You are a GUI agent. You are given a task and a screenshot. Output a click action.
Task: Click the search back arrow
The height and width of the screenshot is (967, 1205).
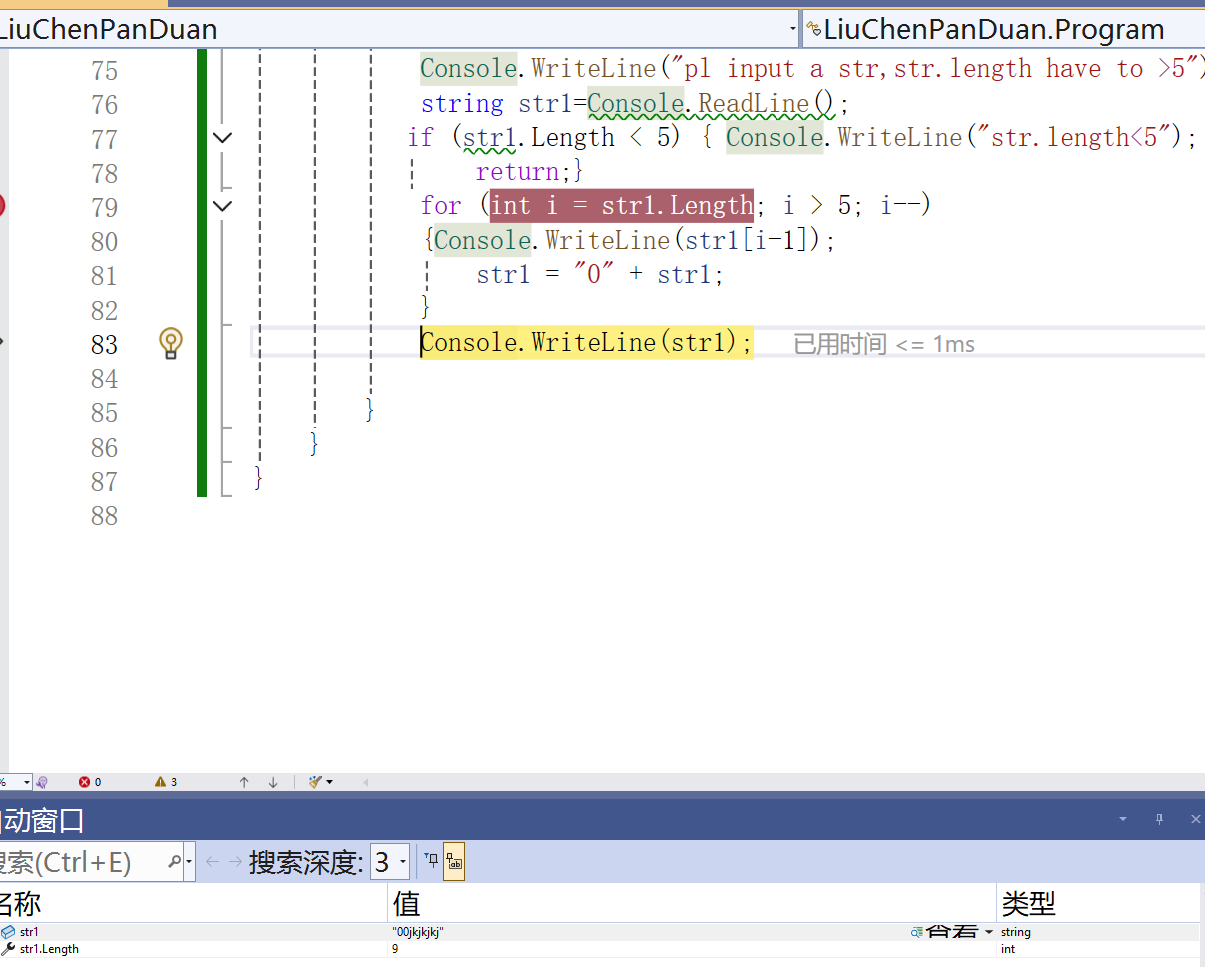[212, 861]
